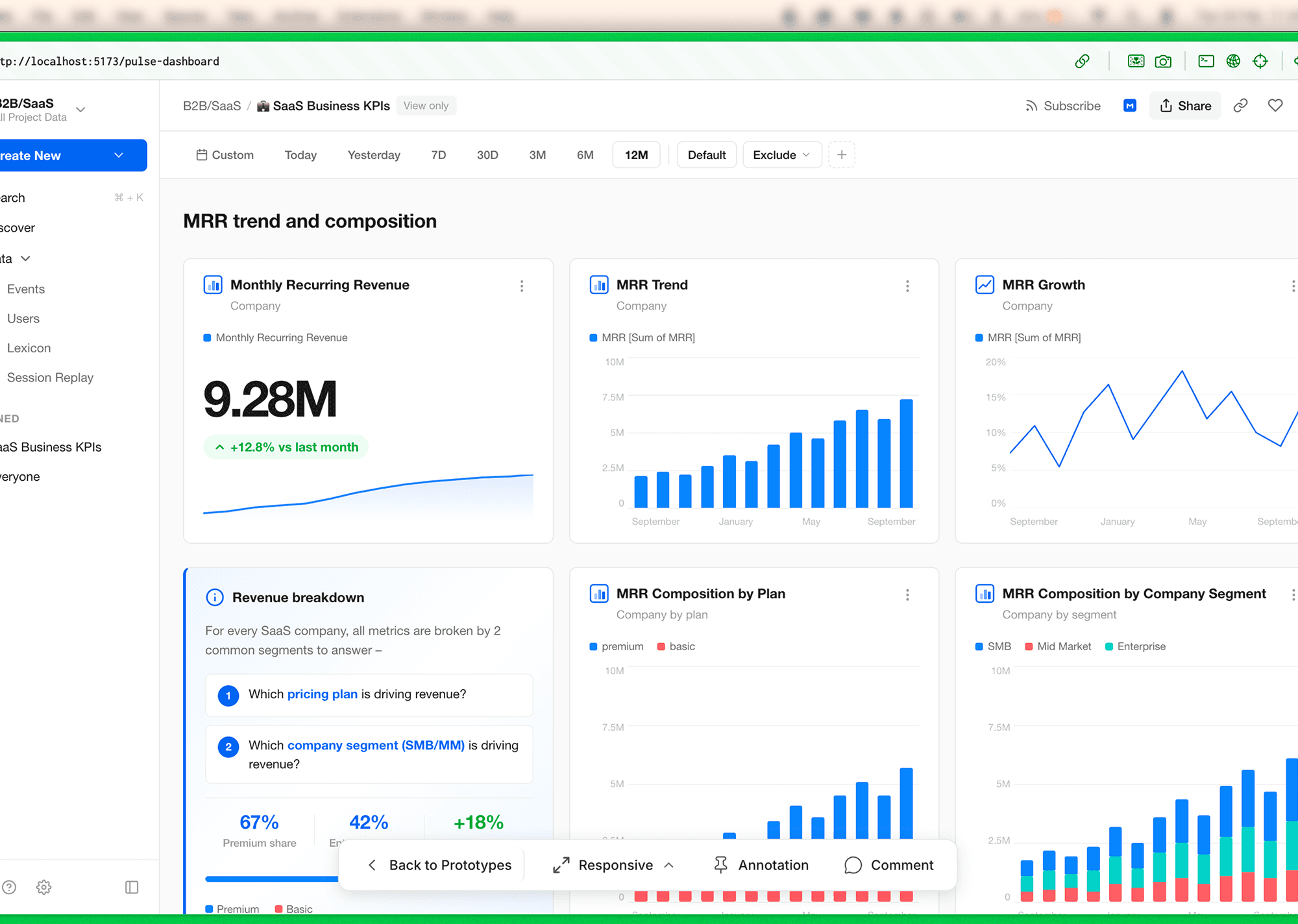Open the three-dot menu on the MRR Trend card

click(x=907, y=286)
